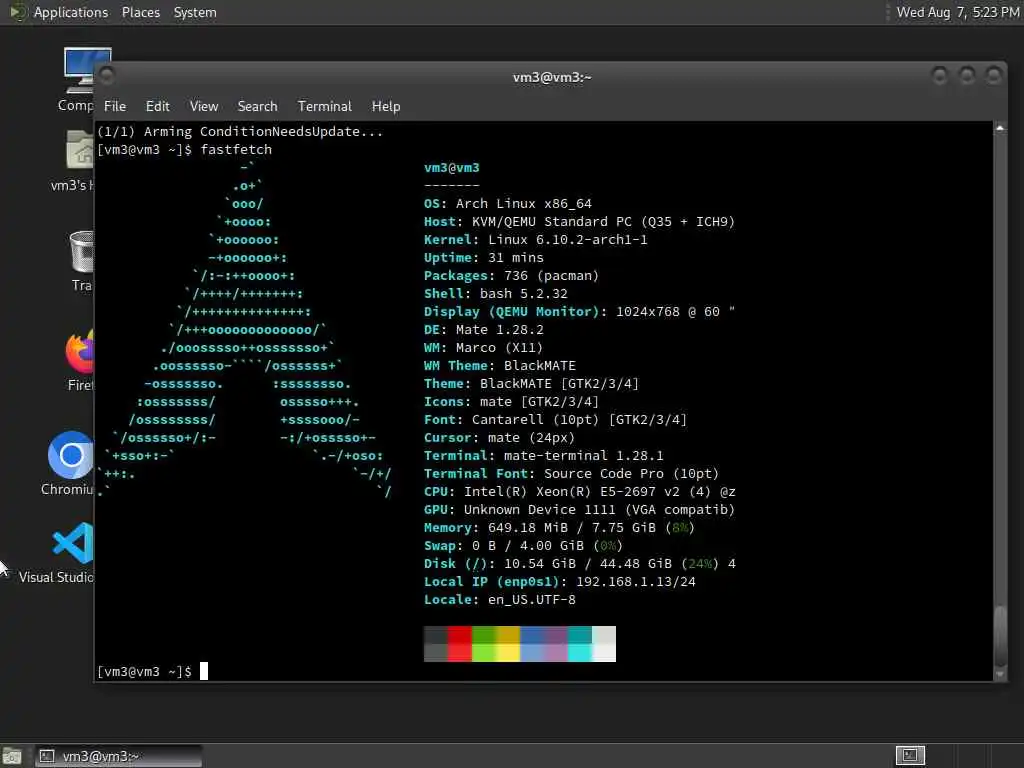Screen dimensions: 1024x768
Task: Click the 'Host: KVM/QEMU Standard PC' line
Action: click(x=579, y=222)
